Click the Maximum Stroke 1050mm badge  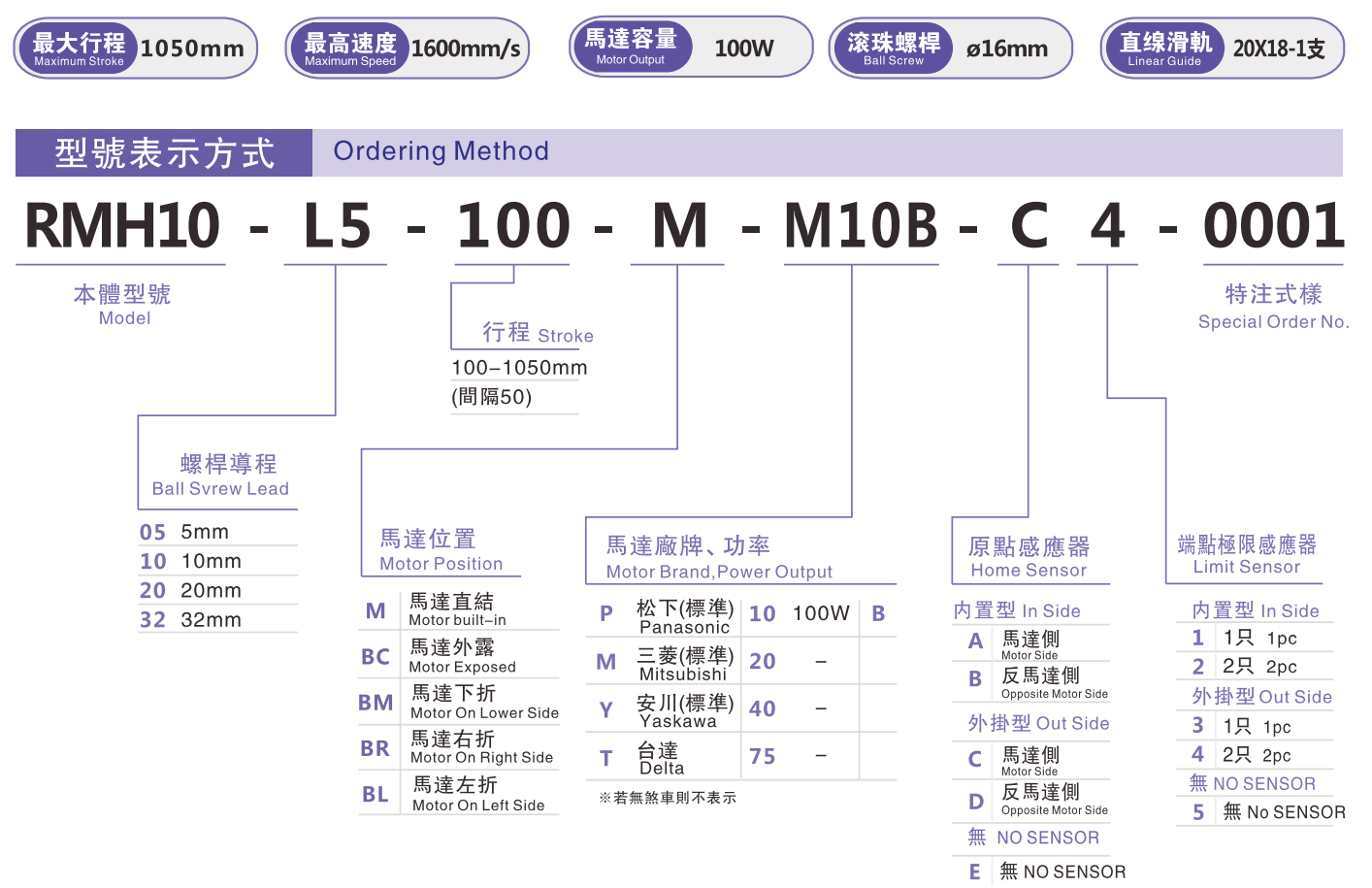[x=136, y=48]
